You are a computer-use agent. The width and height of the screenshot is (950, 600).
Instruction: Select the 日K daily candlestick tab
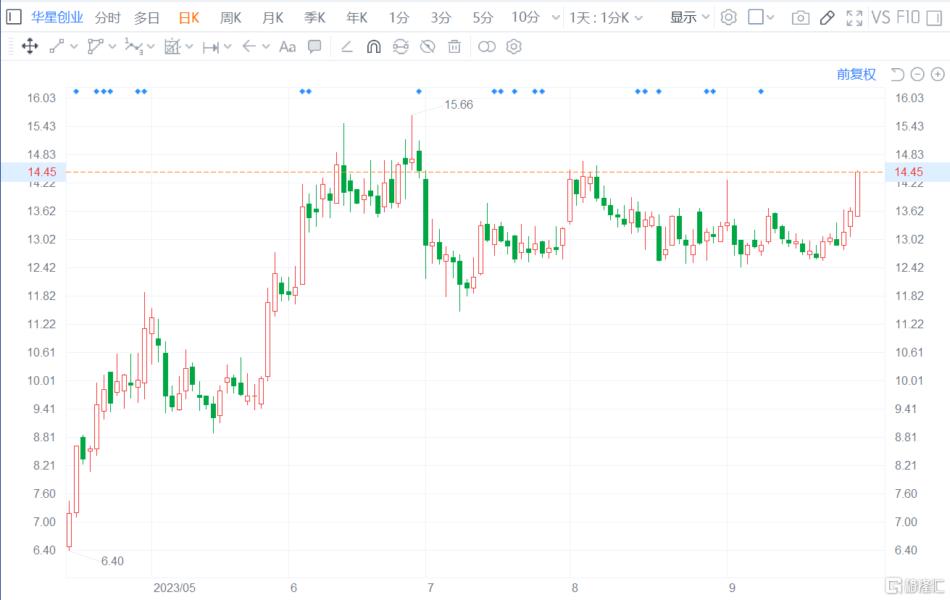[188, 18]
